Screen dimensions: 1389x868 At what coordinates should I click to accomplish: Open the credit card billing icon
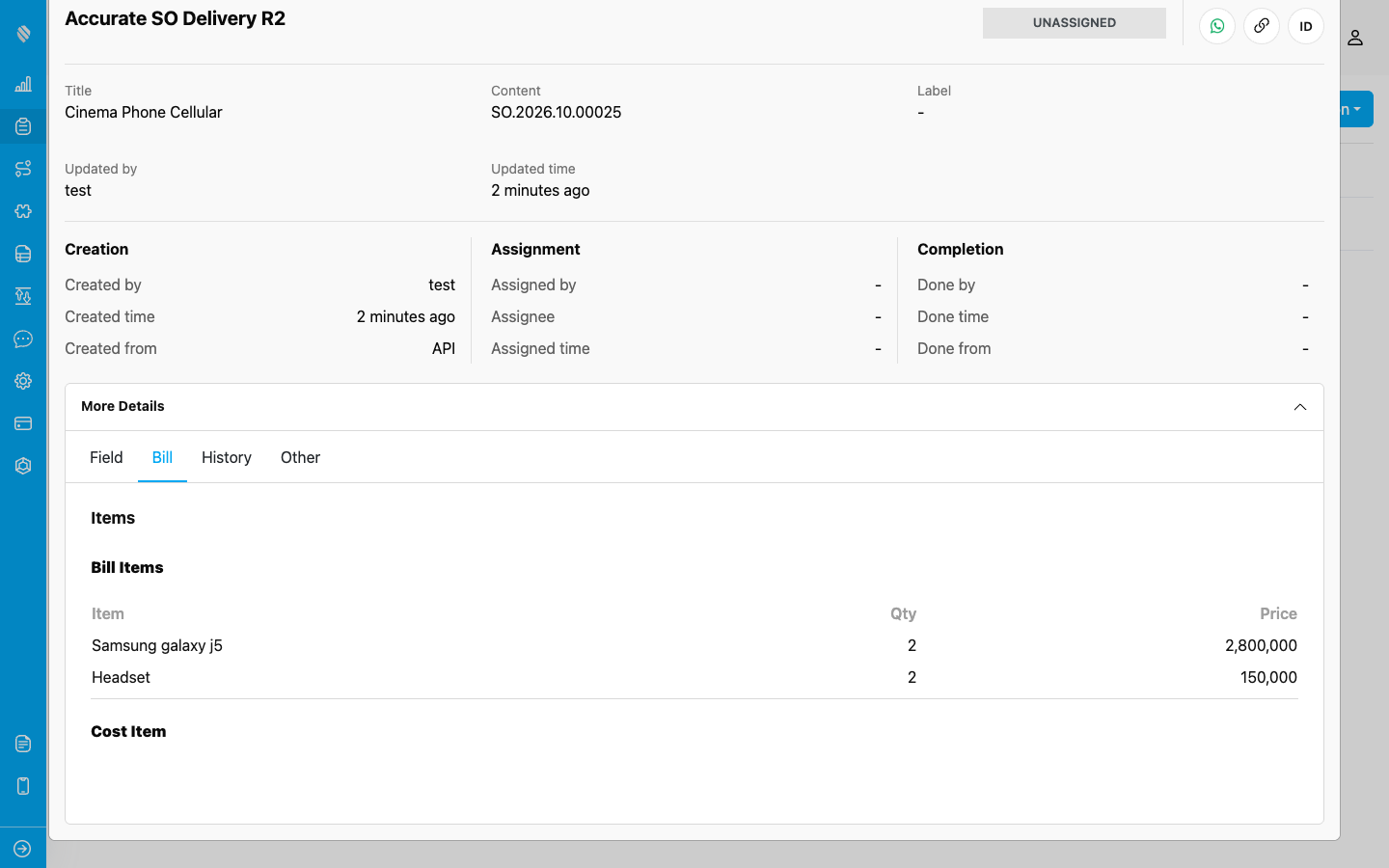[23, 423]
